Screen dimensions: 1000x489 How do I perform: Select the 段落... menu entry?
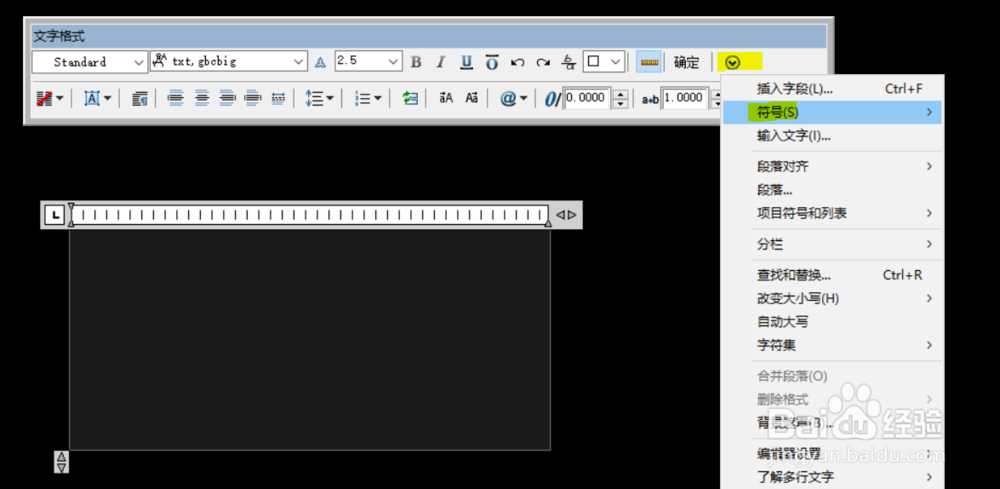pos(832,190)
